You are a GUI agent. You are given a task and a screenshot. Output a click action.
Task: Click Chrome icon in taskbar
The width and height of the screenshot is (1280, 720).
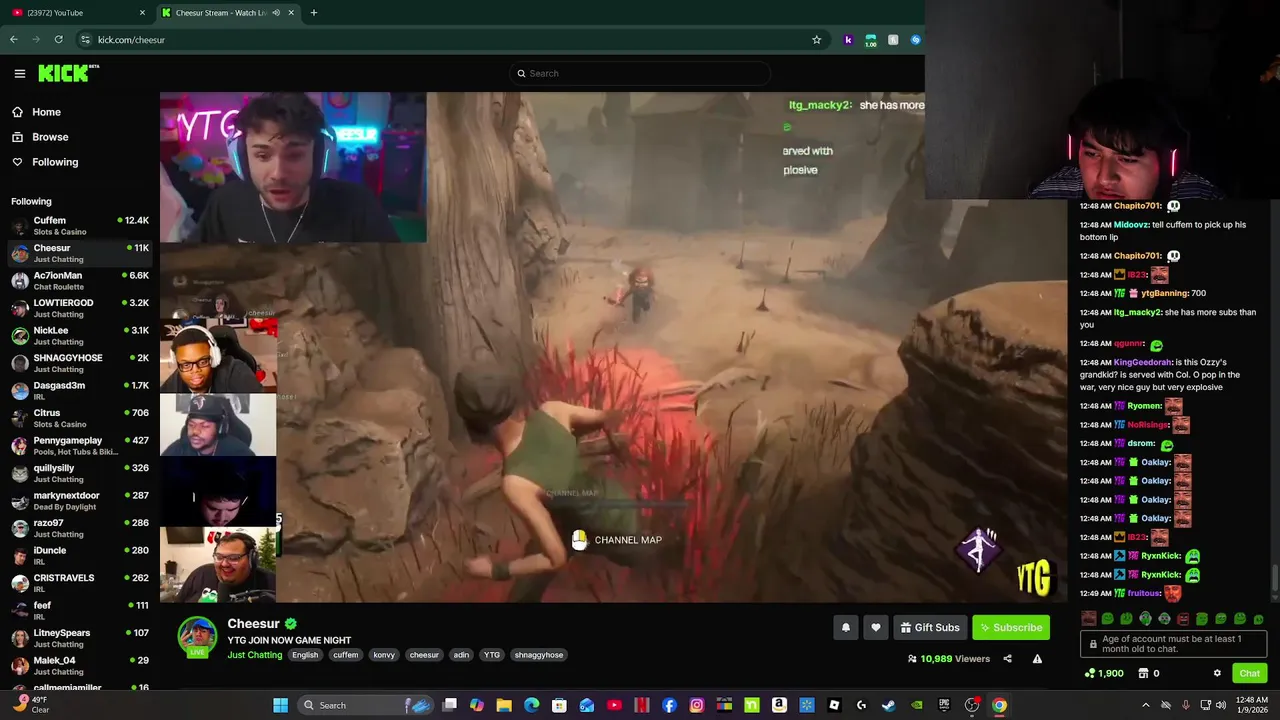coord(999,705)
